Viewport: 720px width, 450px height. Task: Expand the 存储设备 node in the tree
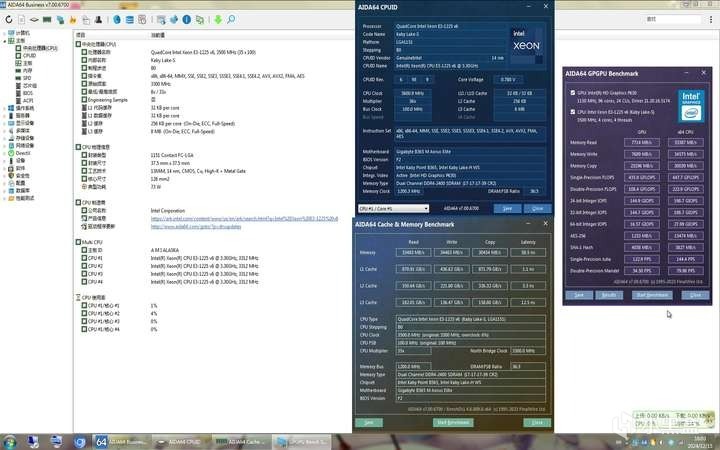5,138
